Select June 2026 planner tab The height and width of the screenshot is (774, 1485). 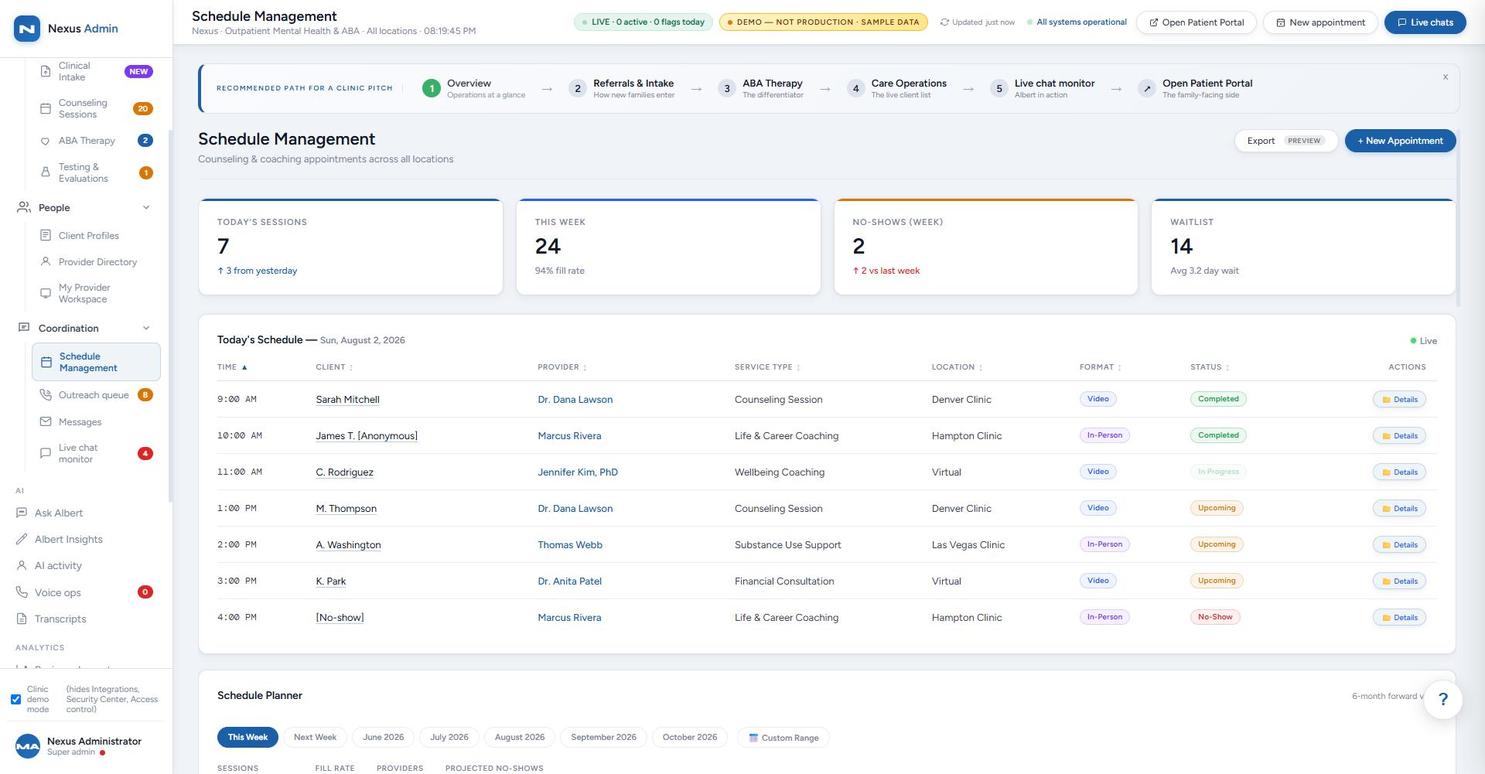[x=383, y=738]
